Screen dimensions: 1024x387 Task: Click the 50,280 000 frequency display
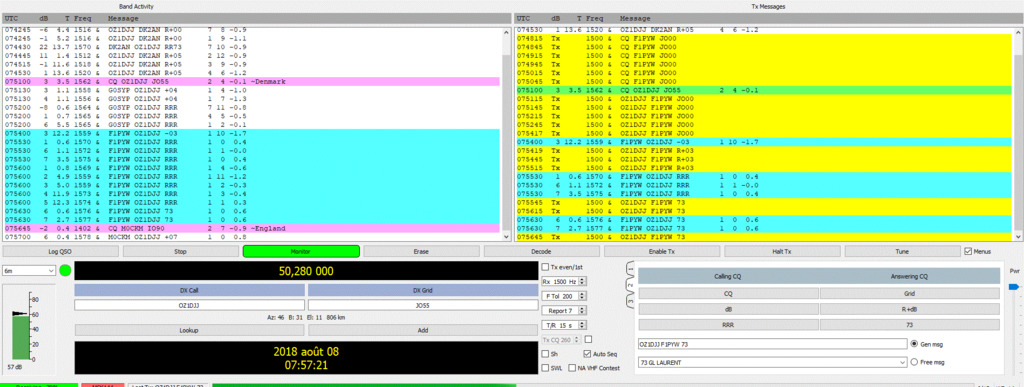(x=306, y=271)
